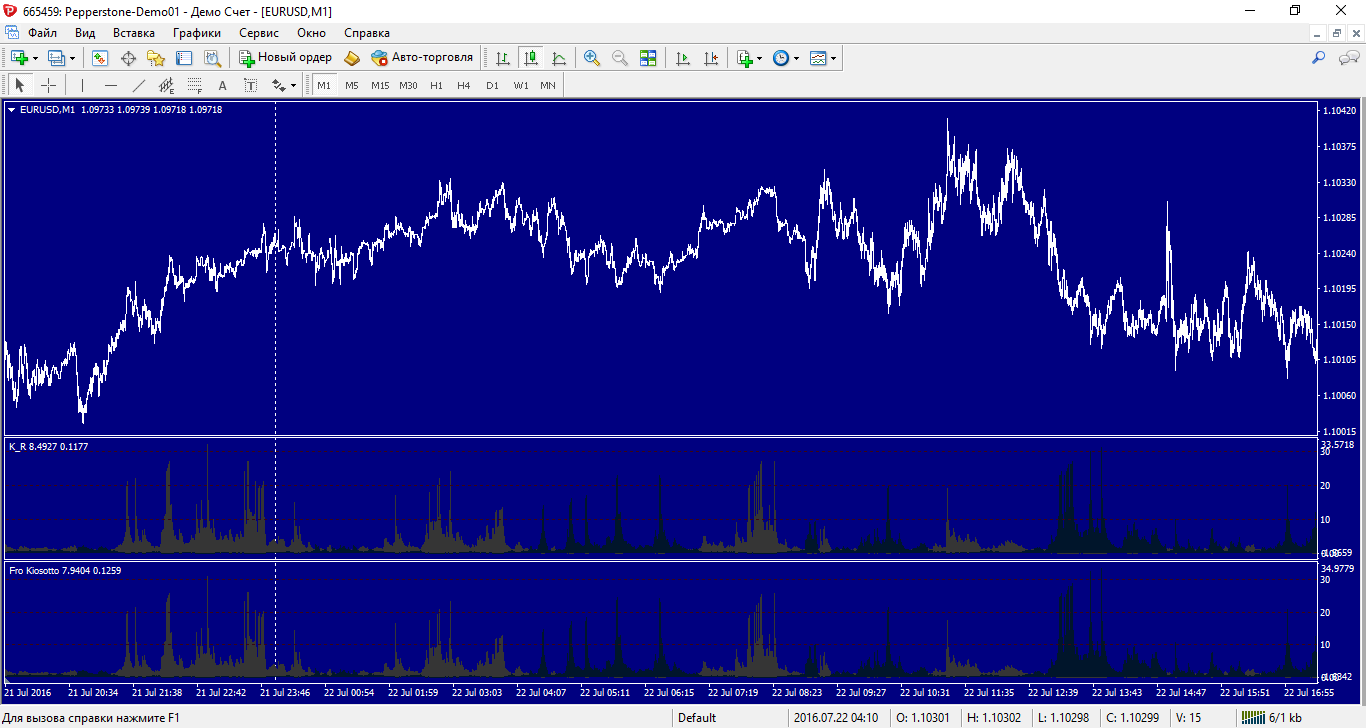The height and width of the screenshot is (728, 1366).
Task: Switch chart to Candlesticks icon
Action: (x=530, y=58)
